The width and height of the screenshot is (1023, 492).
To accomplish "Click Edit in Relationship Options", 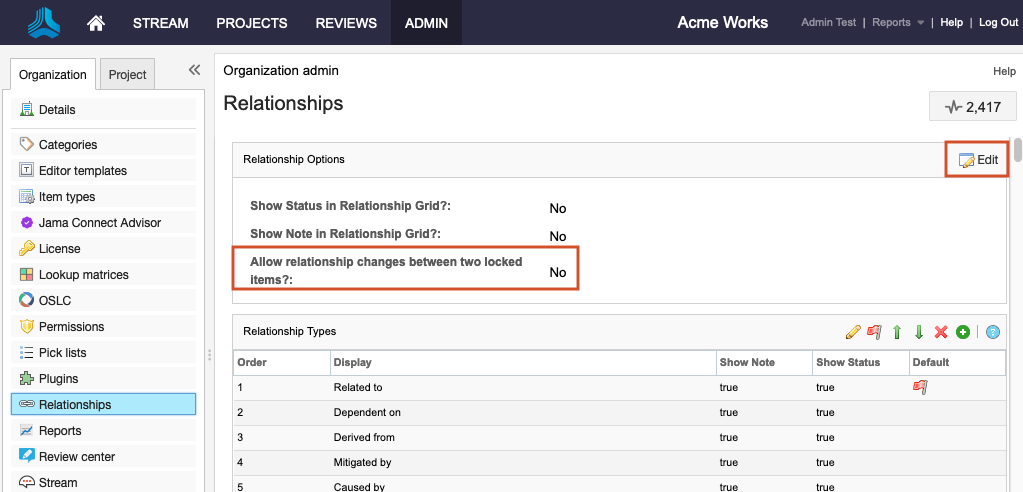I will coord(978,160).
